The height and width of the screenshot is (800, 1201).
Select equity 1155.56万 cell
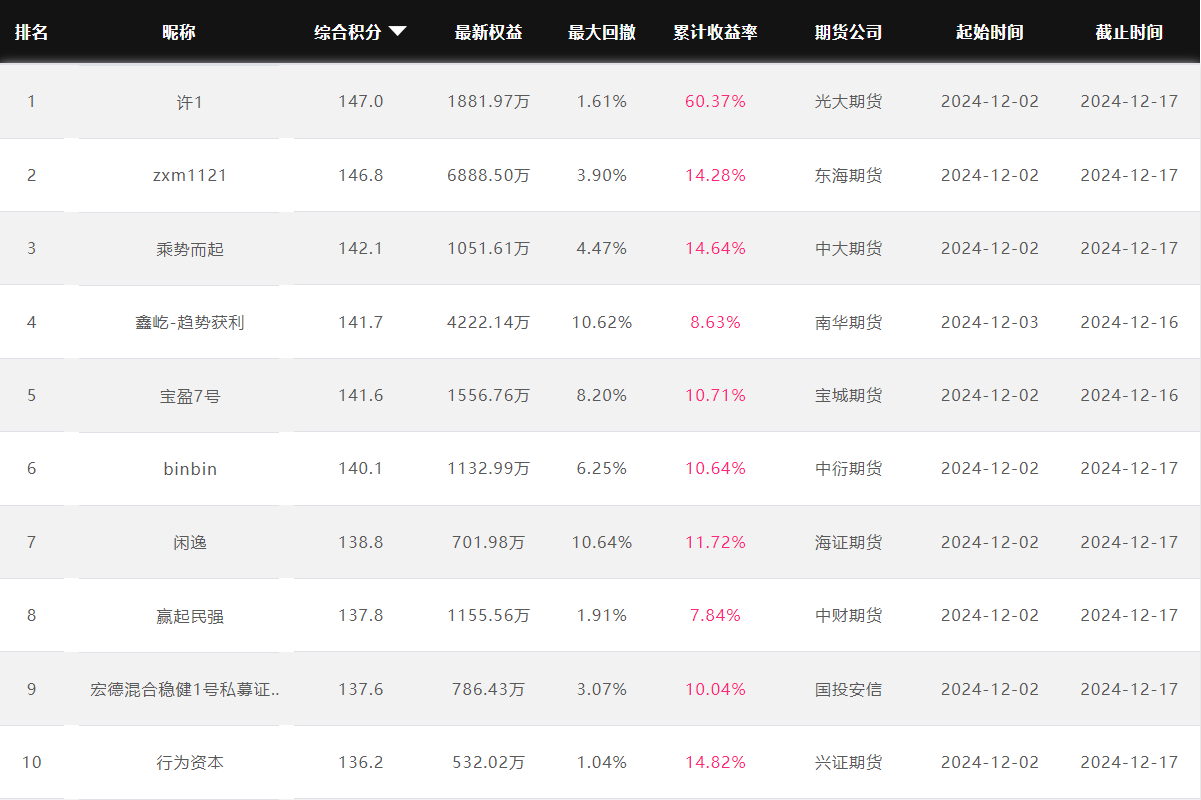tap(488, 616)
